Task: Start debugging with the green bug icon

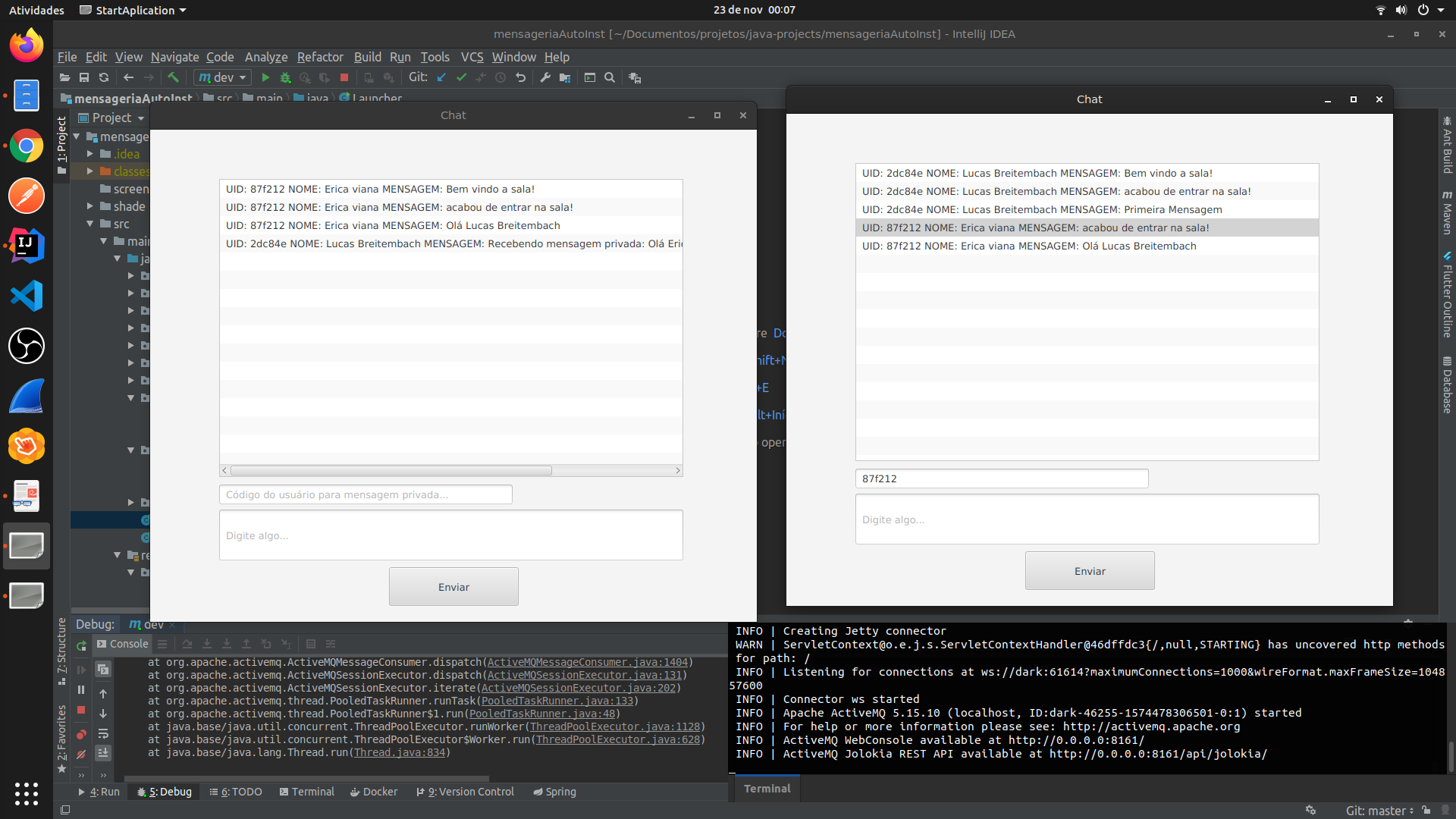Action: (285, 77)
